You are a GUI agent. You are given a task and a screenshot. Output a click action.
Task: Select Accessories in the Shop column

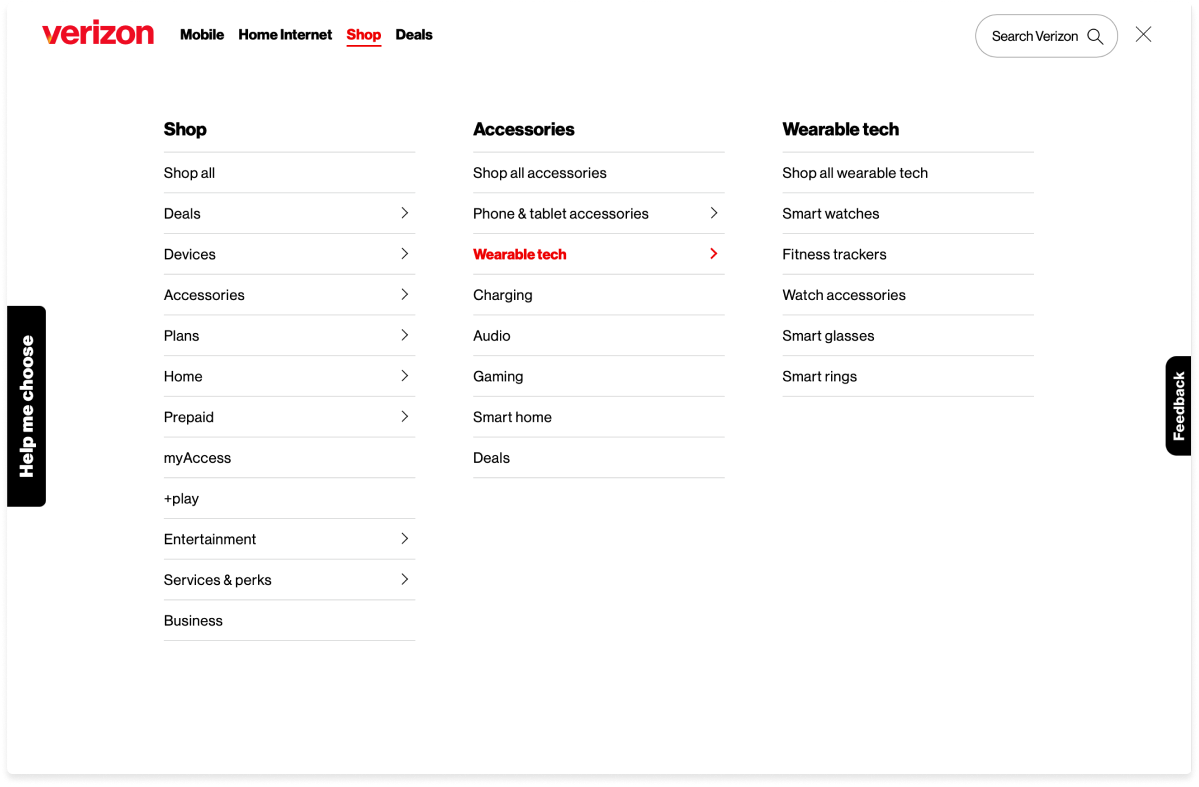(x=204, y=294)
